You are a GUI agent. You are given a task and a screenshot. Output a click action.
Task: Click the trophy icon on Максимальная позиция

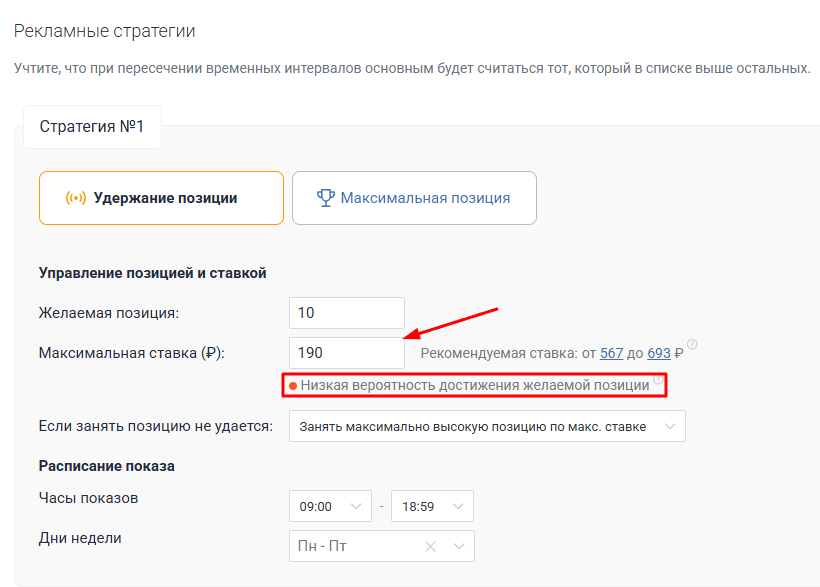click(x=325, y=198)
